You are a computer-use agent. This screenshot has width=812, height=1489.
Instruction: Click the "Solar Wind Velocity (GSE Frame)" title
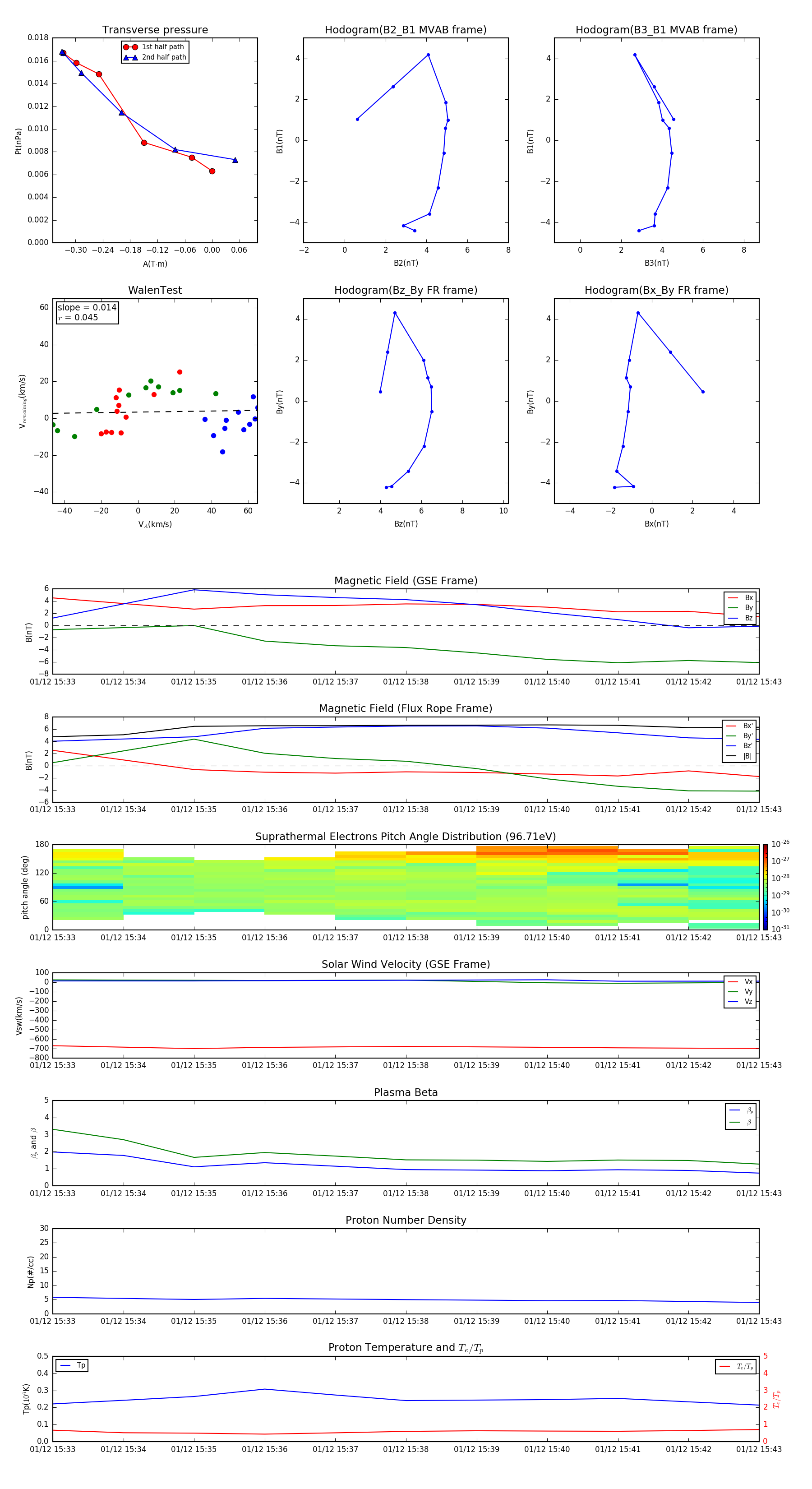[406, 964]
